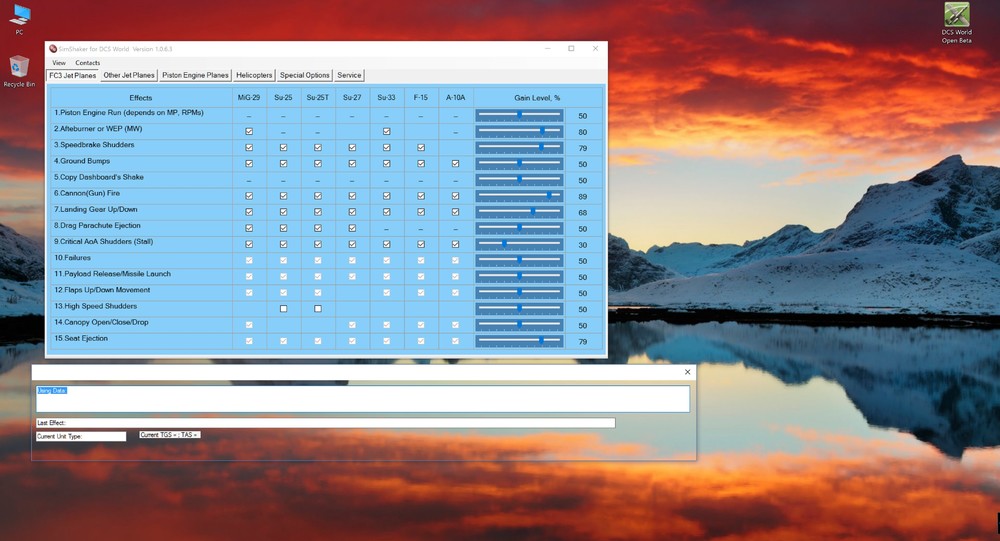Click the Last Effect field
This screenshot has height=541, width=1000.
325,422
